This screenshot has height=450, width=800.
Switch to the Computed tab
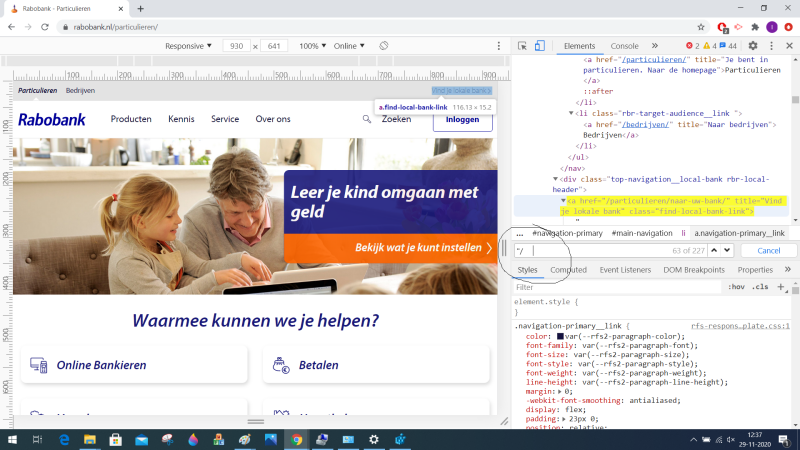tap(568, 270)
